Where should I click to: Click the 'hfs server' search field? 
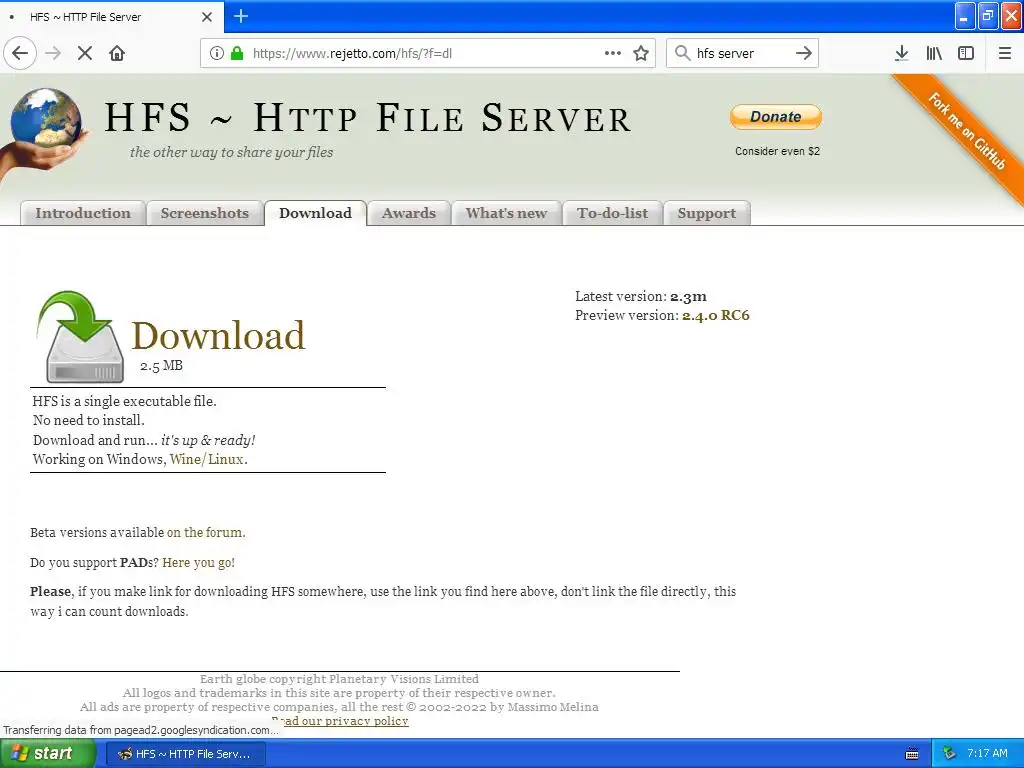tap(742, 53)
